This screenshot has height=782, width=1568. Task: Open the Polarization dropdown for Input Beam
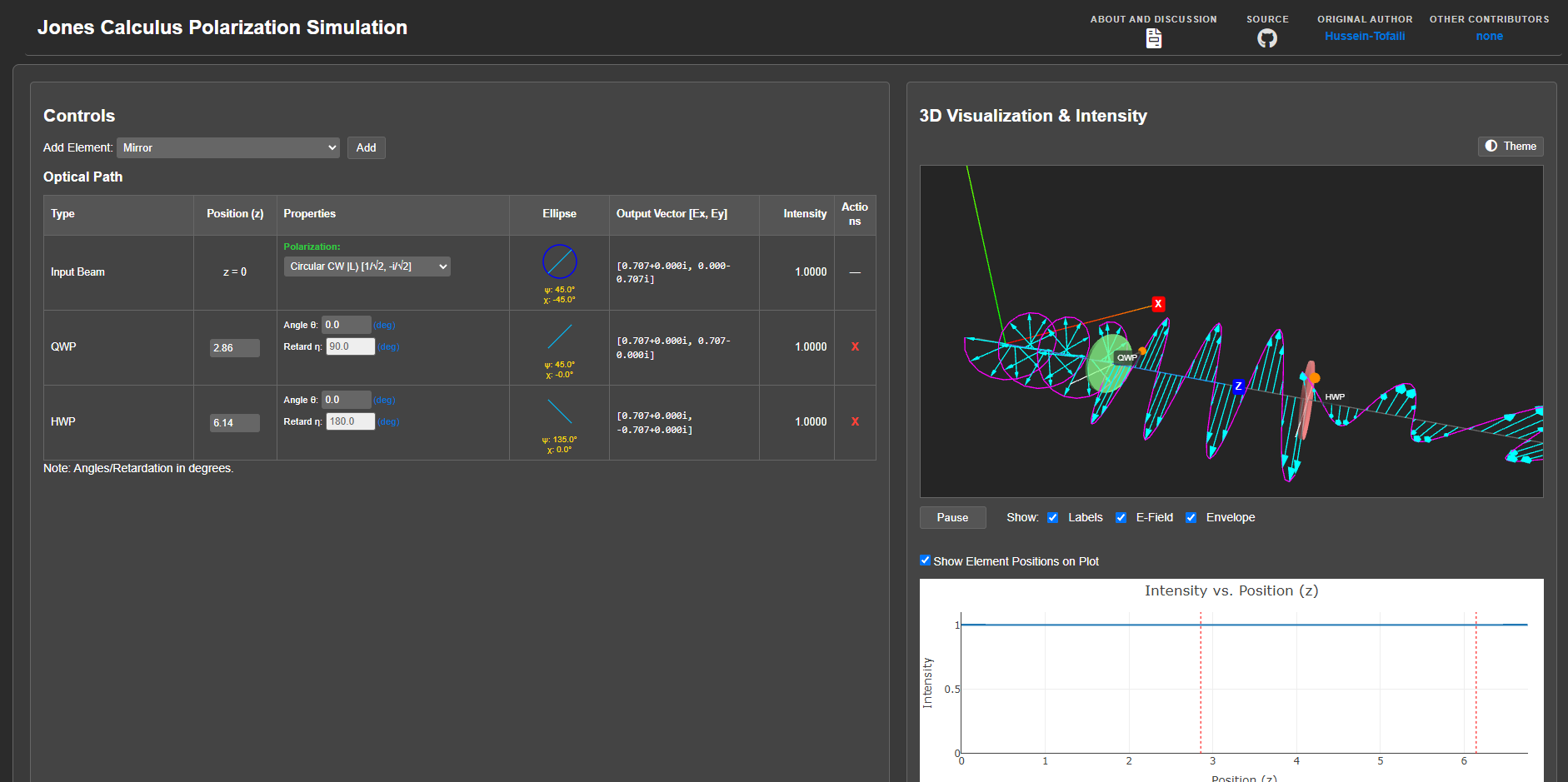pos(367,266)
